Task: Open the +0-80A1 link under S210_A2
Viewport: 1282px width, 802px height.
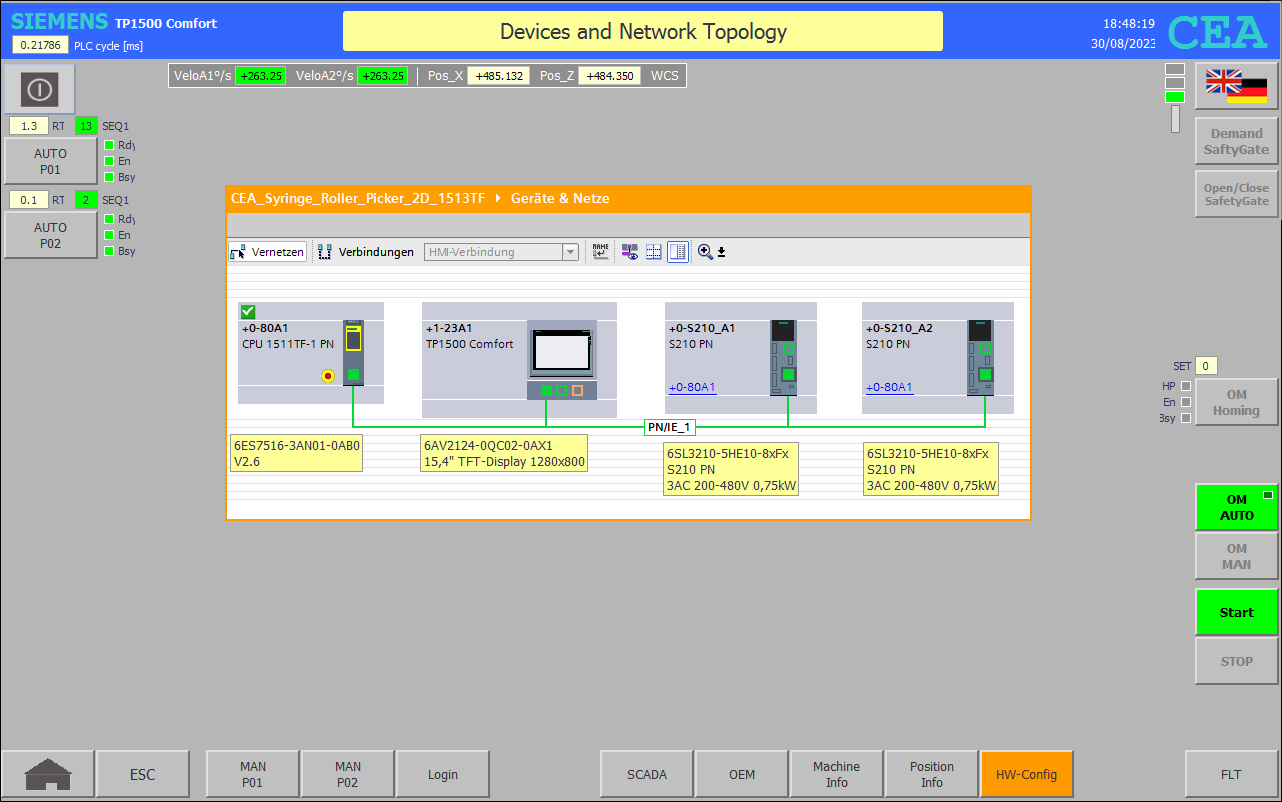Action: (889, 387)
